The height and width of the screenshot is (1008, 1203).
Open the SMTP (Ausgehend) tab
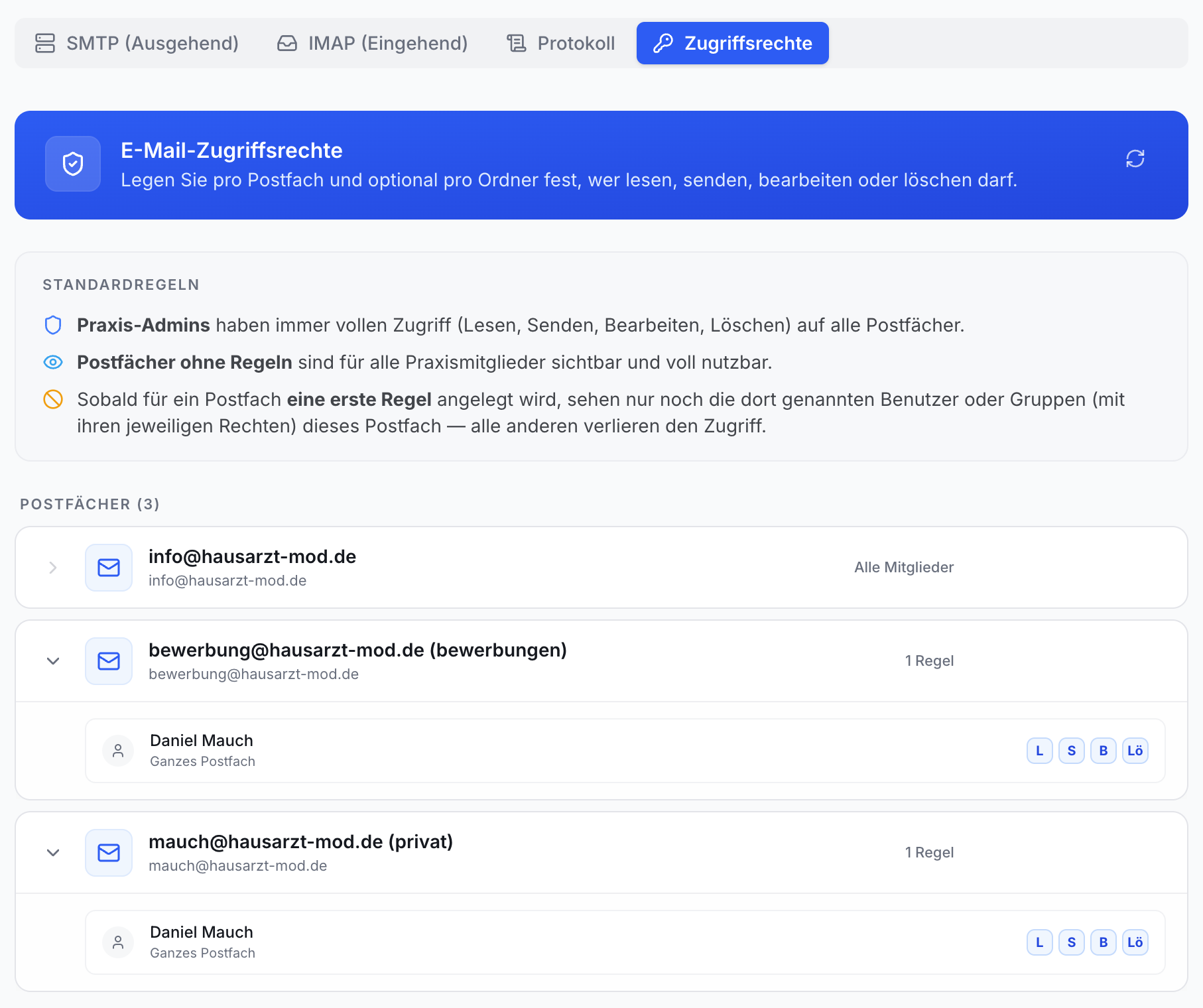point(136,43)
